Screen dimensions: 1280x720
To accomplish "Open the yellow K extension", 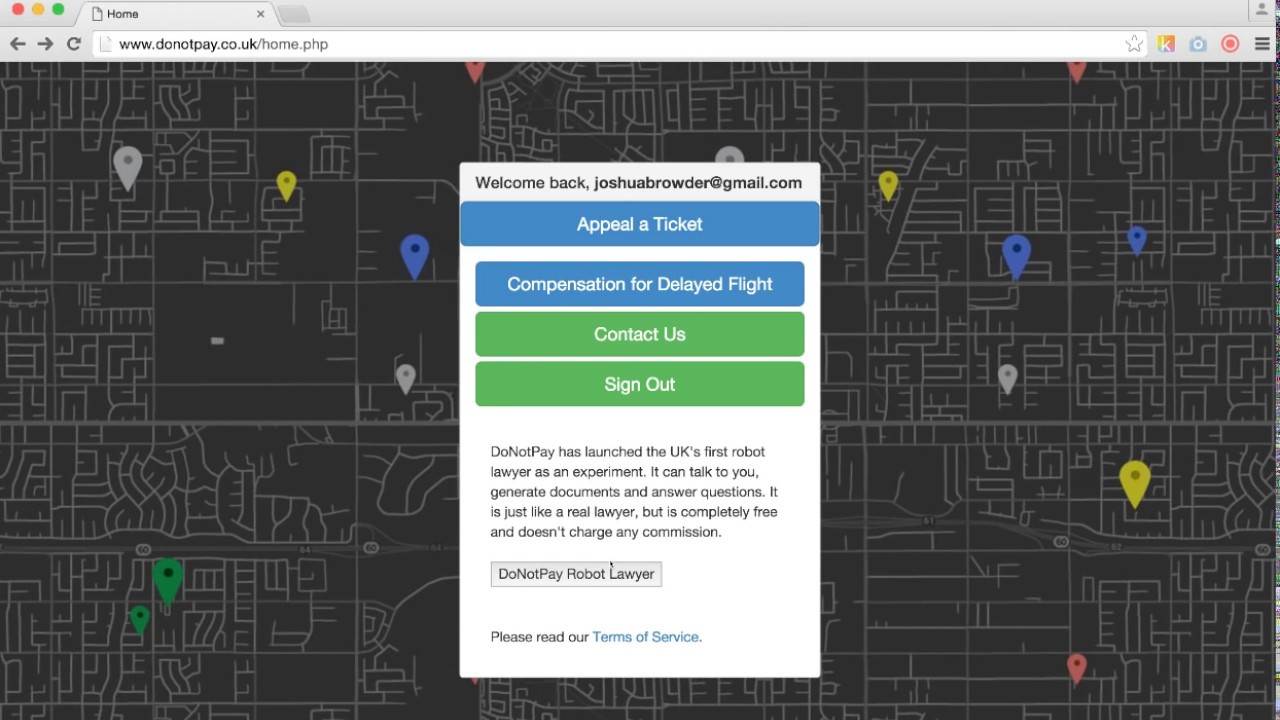I will (1166, 44).
